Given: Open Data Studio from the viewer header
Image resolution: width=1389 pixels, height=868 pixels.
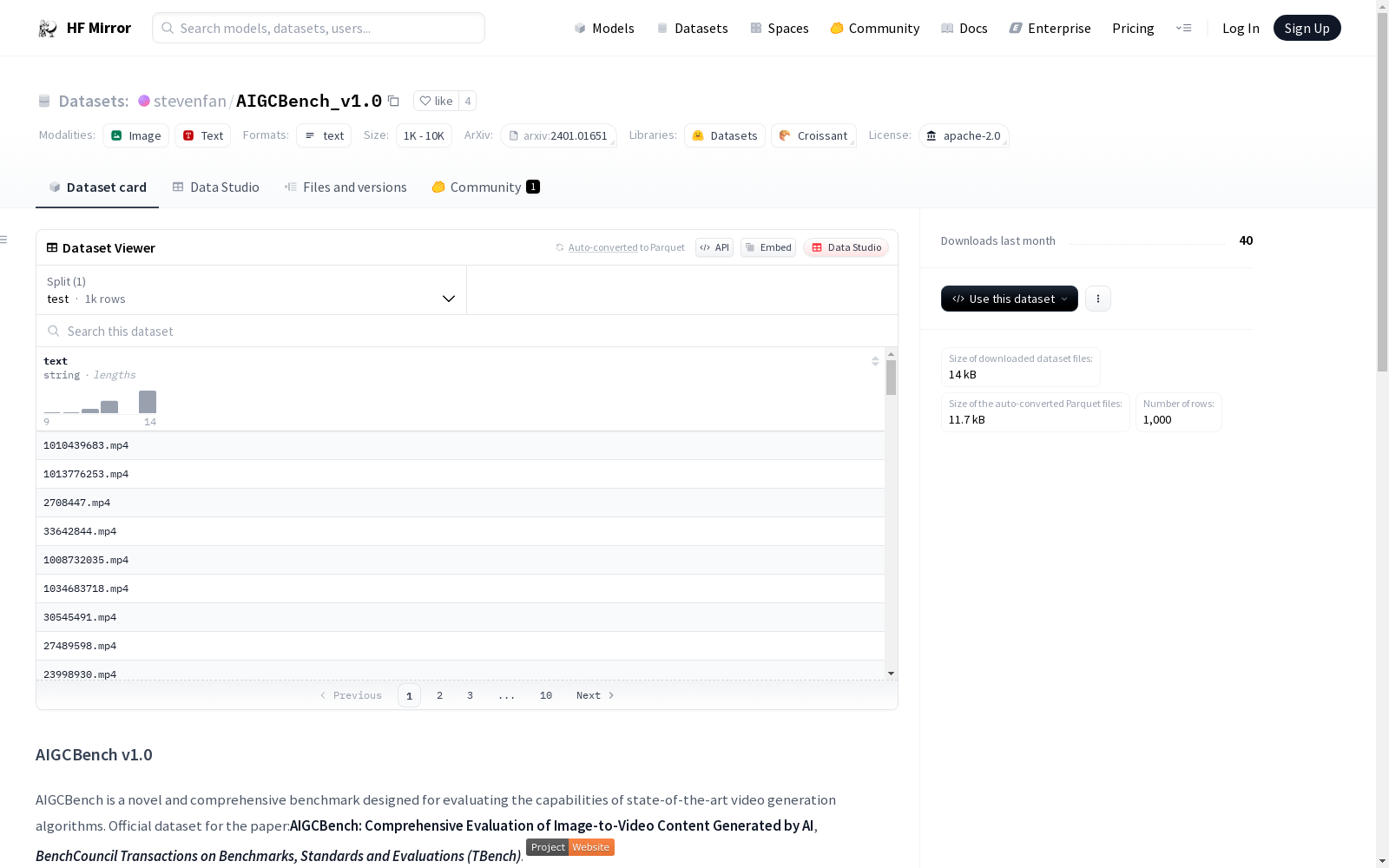Looking at the screenshot, I should pos(846,247).
